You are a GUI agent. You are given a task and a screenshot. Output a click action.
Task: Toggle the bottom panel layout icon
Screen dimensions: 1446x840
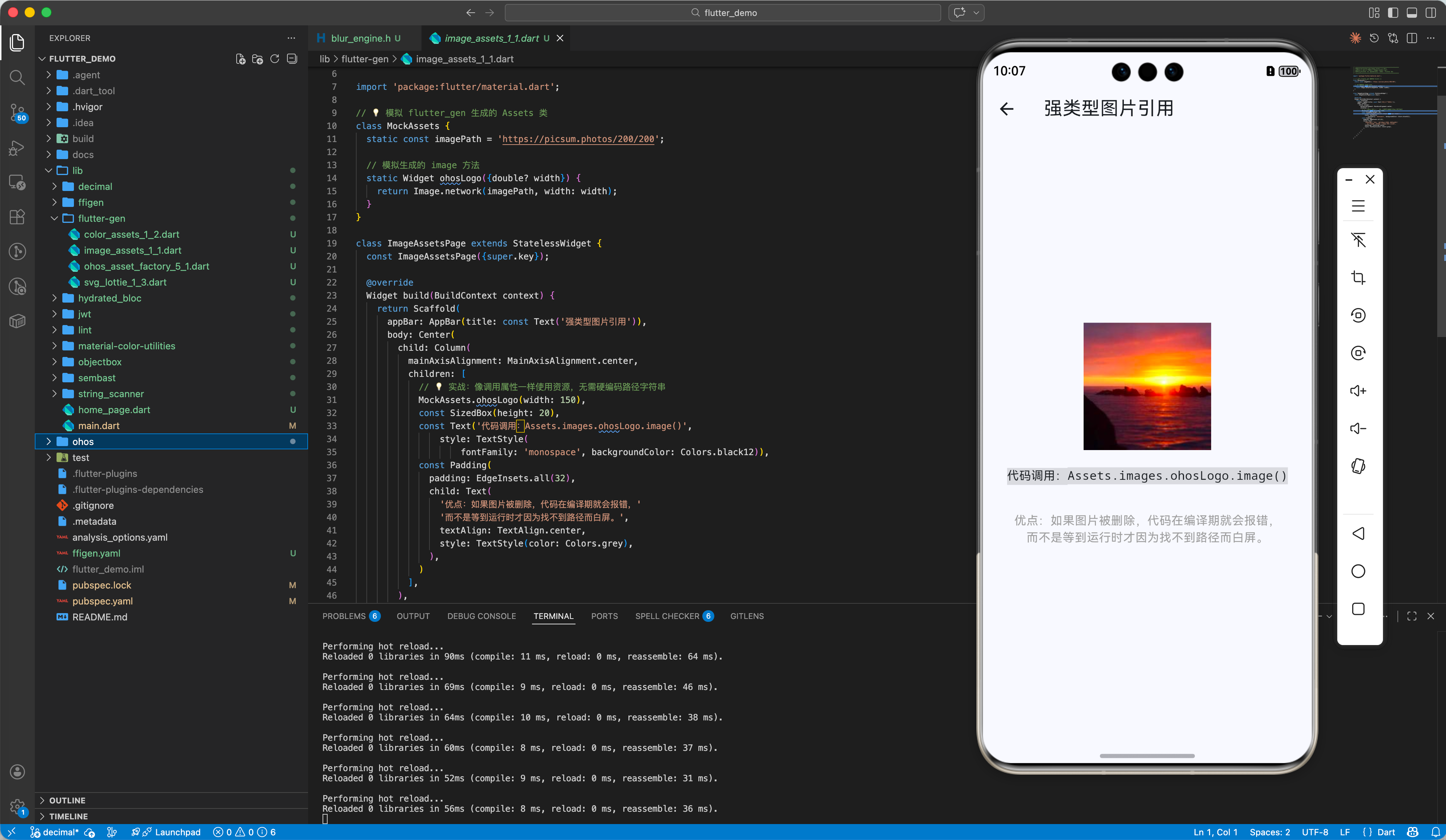tap(1412, 13)
